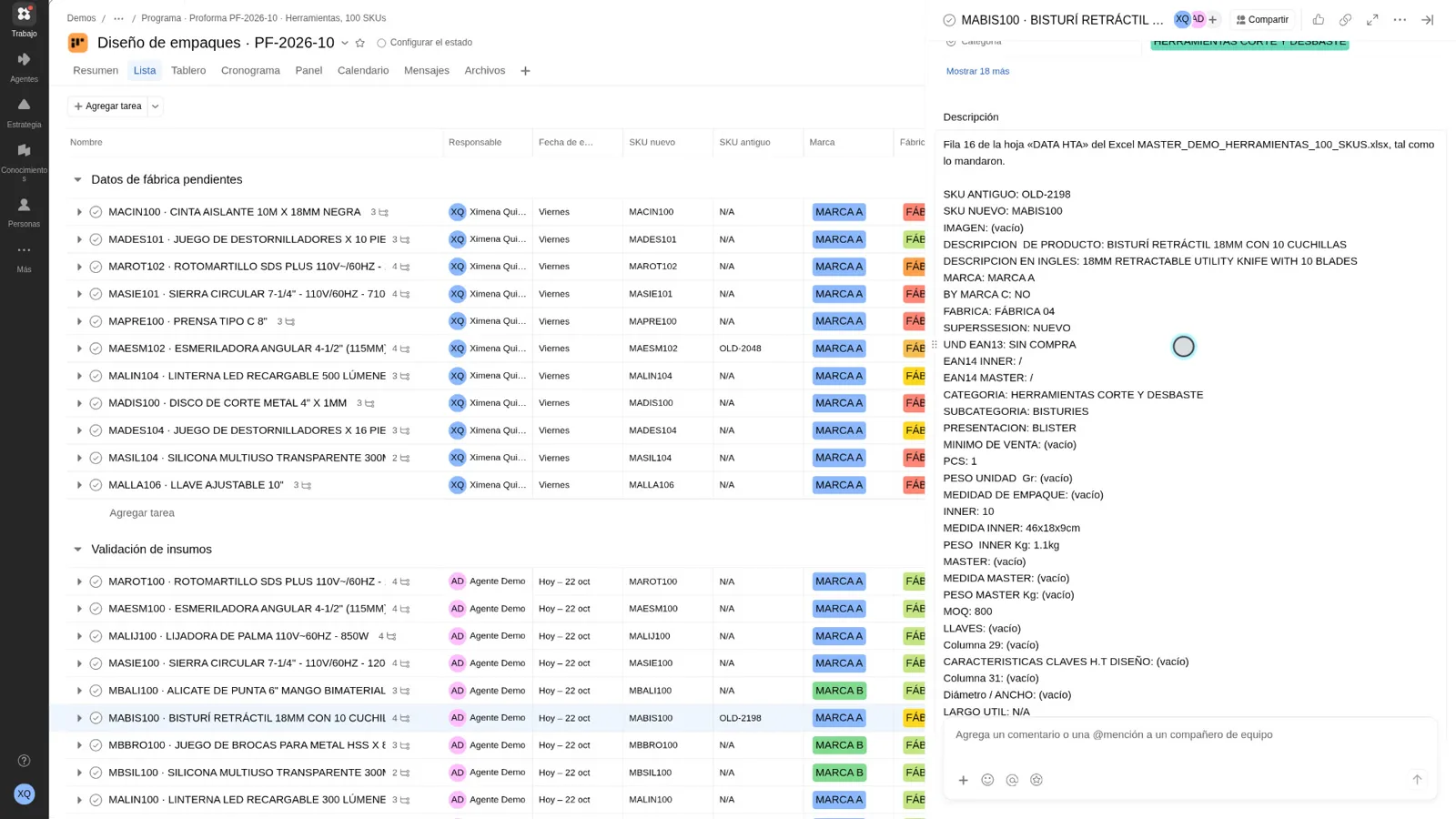Collapse section Datos de fábrica pendientes
The width and height of the screenshot is (1456, 819).
(77, 180)
